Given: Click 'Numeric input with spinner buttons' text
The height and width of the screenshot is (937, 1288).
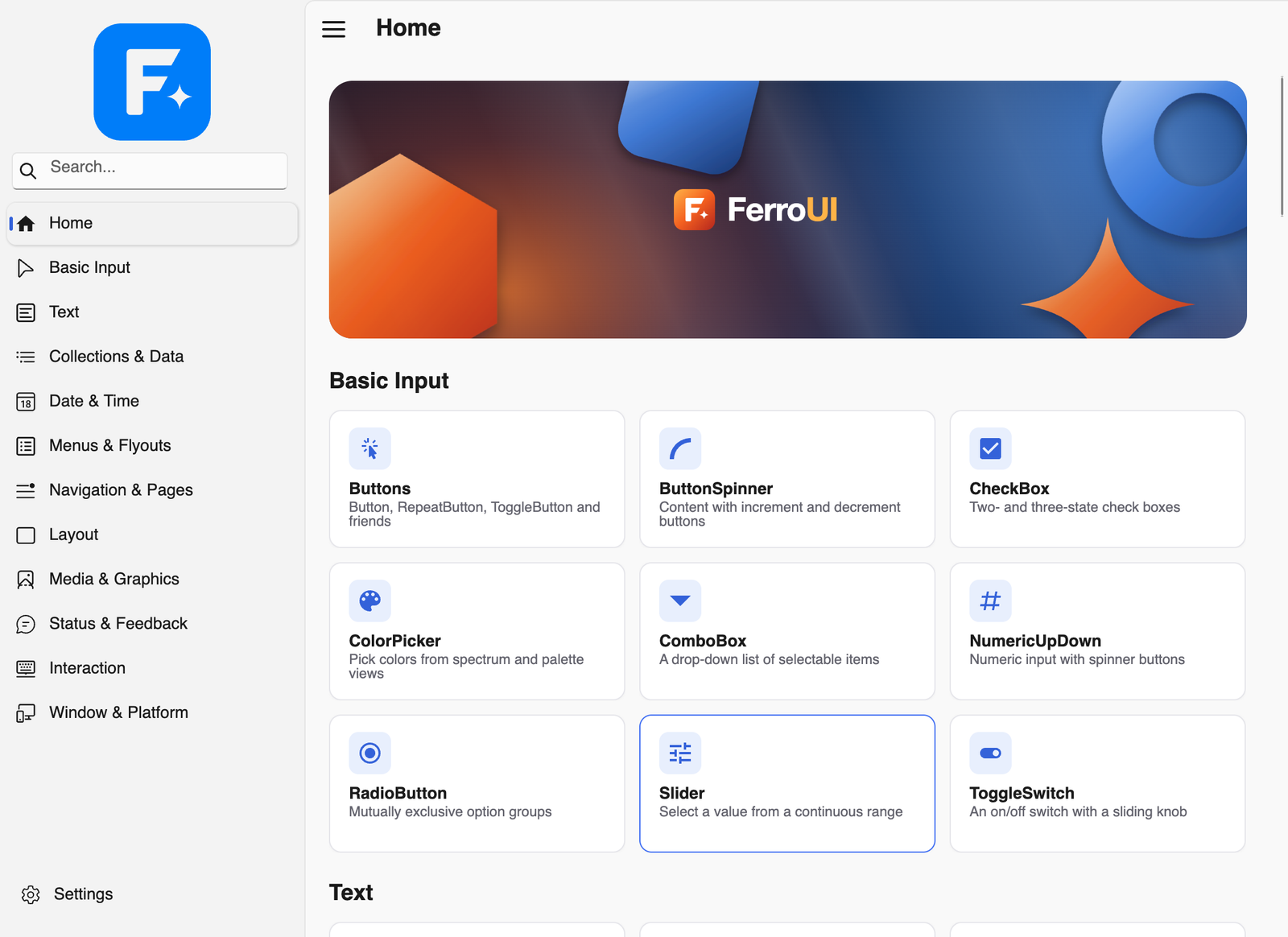Looking at the screenshot, I should (x=1077, y=659).
